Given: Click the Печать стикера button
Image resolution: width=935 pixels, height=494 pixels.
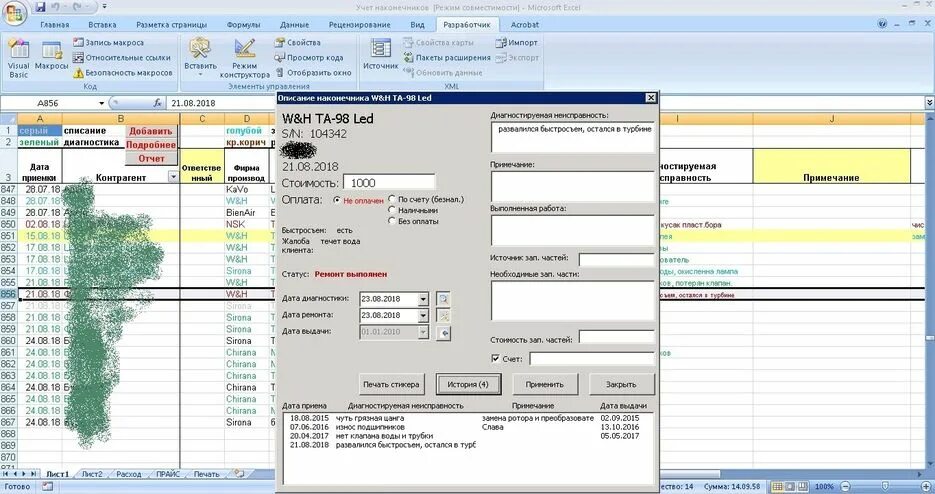Looking at the screenshot, I should [391, 384].
